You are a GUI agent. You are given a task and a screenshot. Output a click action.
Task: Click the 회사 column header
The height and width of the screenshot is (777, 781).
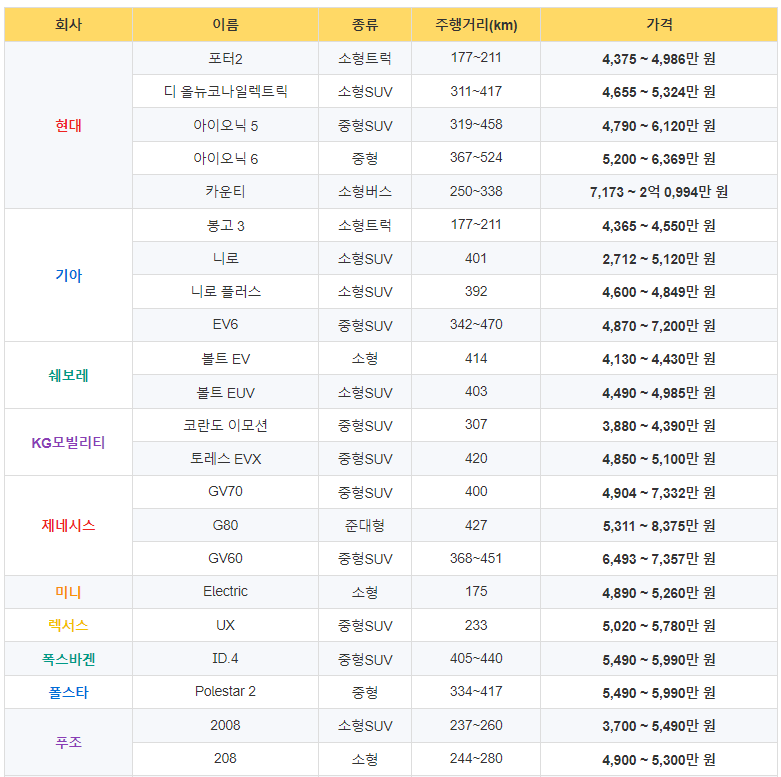68,24
